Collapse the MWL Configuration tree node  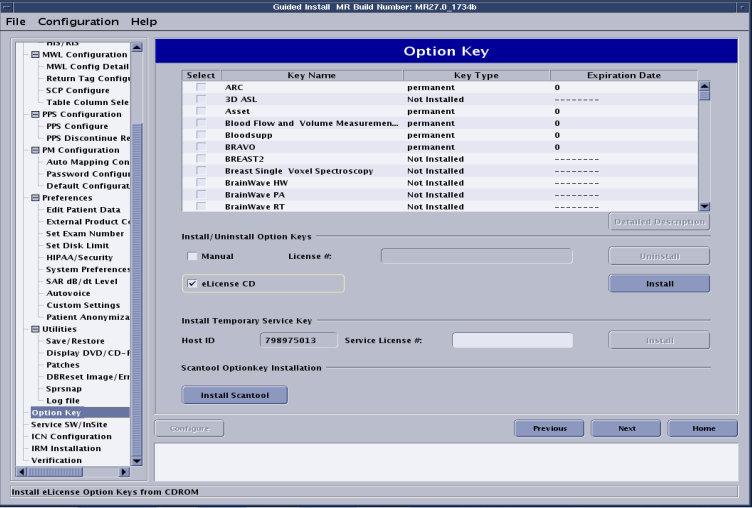pyautogui.click(x=36, y=54)
